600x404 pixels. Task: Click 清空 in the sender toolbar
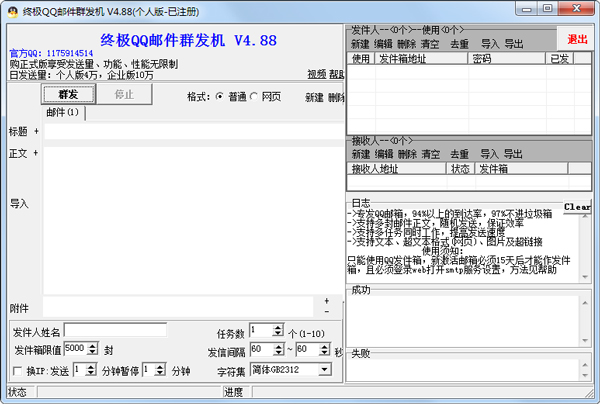coord(430,44)
